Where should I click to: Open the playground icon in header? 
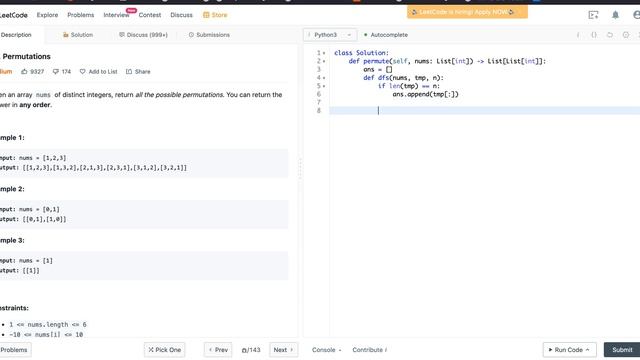point(593,15)
